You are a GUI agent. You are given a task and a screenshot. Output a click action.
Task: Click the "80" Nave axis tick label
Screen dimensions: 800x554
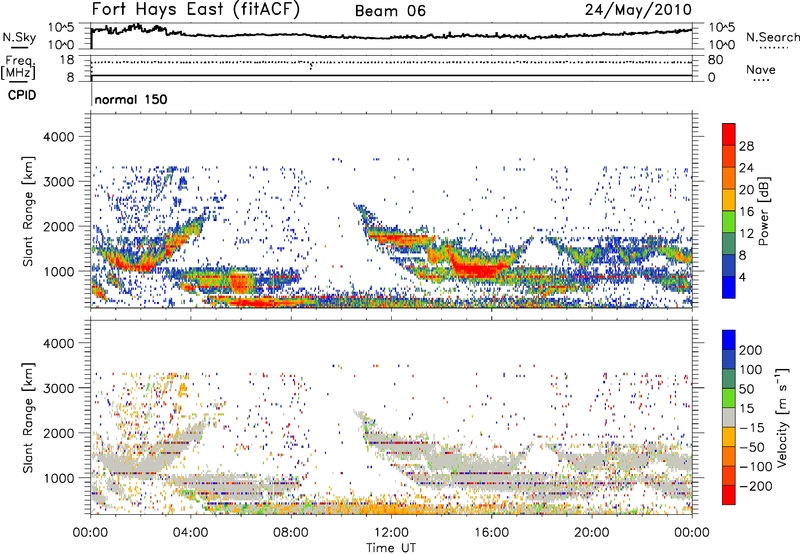coord(715,60)
